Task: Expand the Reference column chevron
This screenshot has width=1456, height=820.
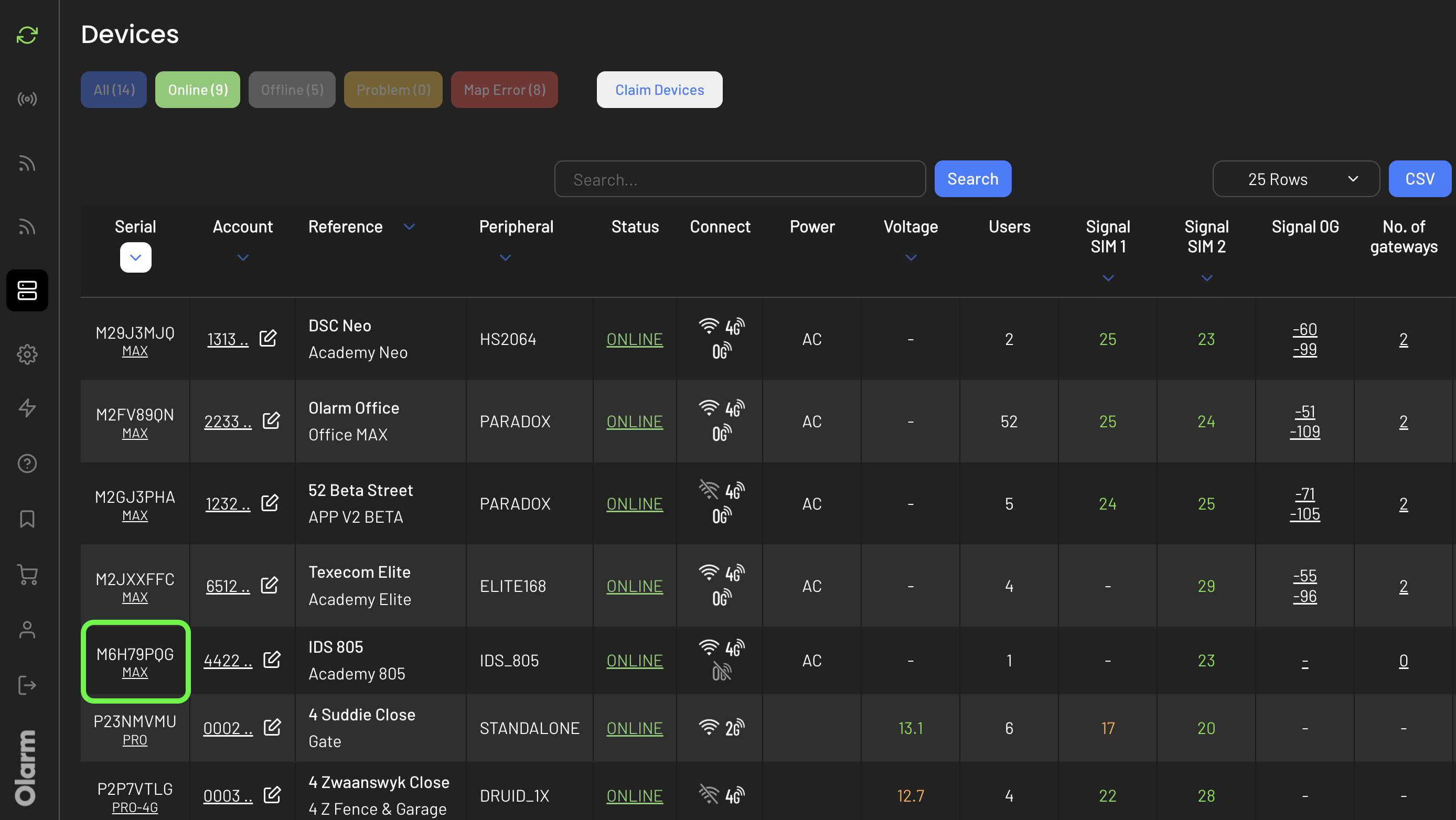Action: coord(410,226)
